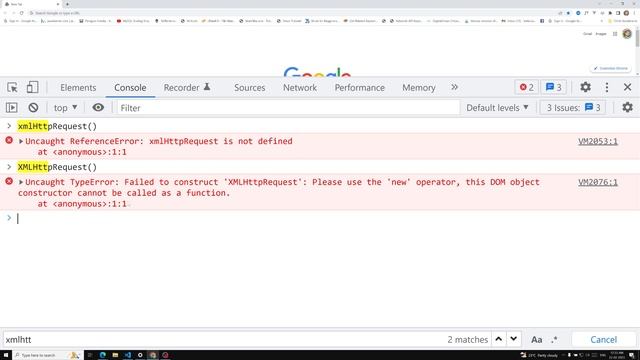The height and width of the screenshot is (360, 640).
Task: Expand the ReferenceError stack trace triangle
Action: coord(21,141)
